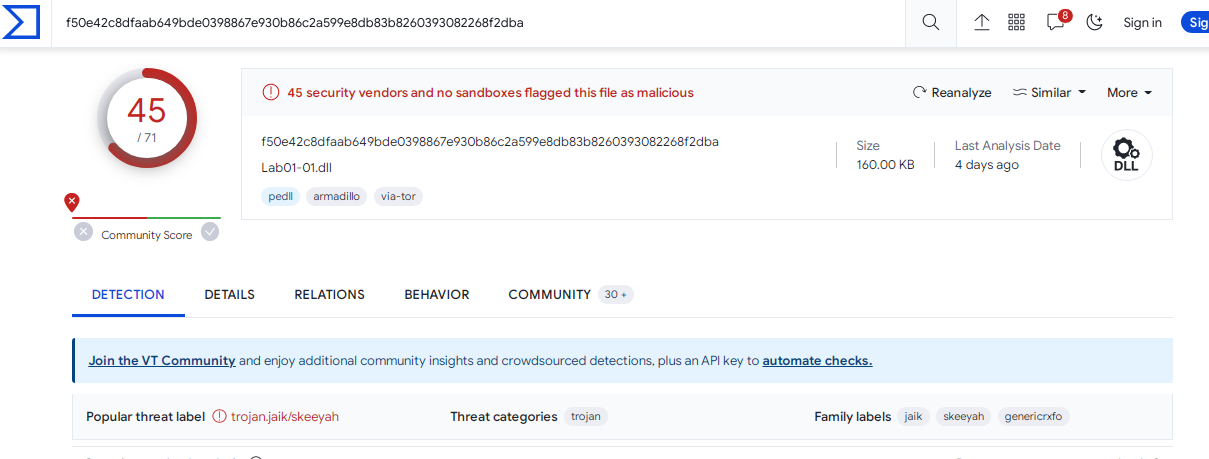Viewport: 1209px width, 459px height.
Task: Open the apps grid icon
Action: (x=1017, y=22)
